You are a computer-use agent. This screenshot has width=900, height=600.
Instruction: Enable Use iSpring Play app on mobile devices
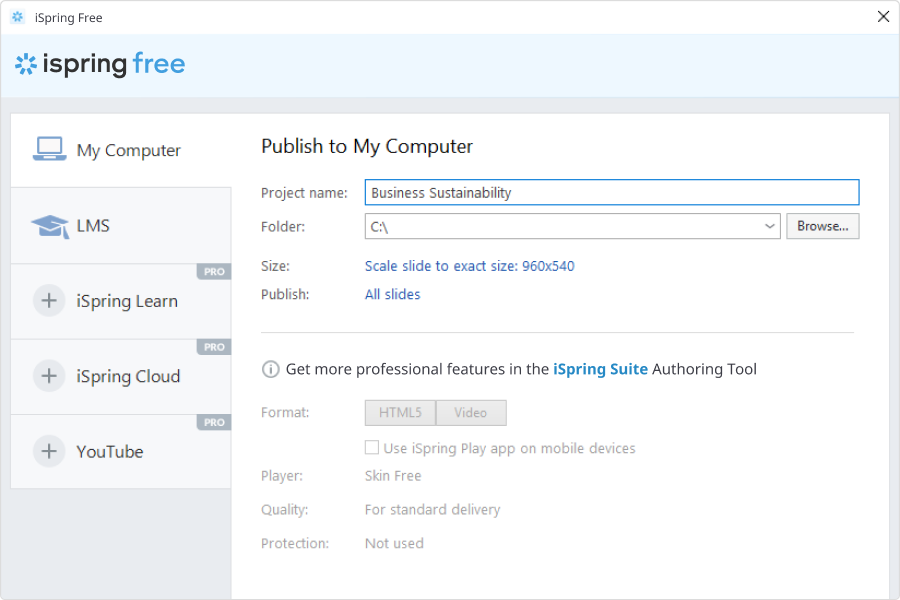pos(372,448)
